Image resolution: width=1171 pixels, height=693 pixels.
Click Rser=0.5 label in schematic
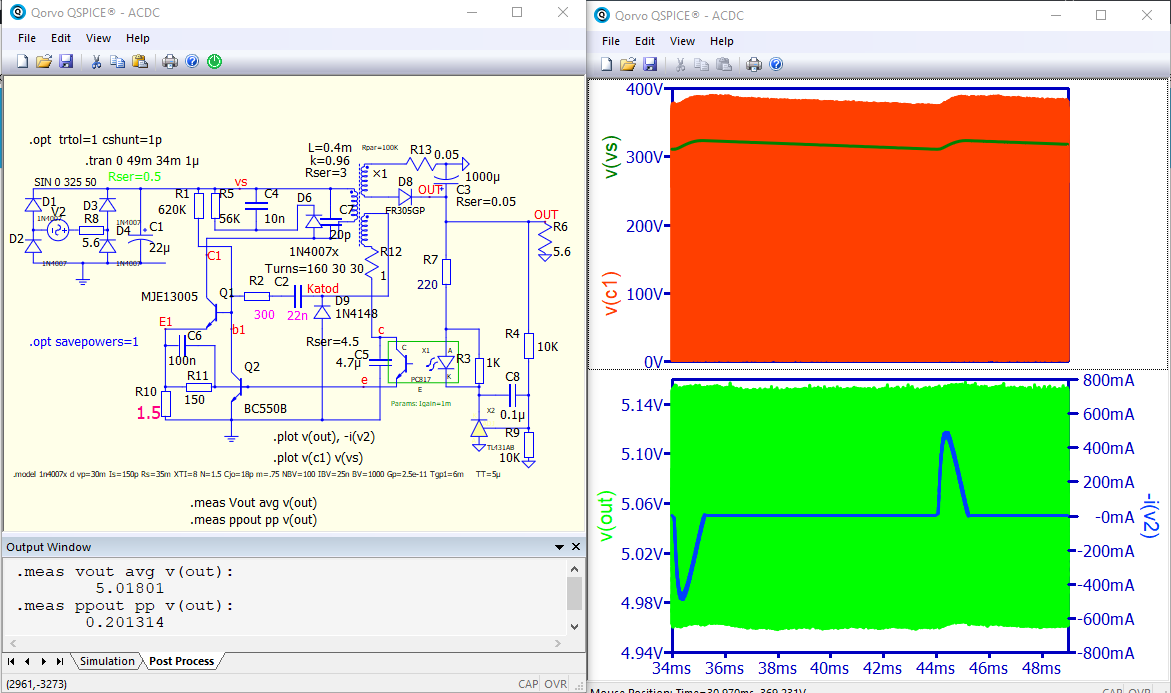(134, 177)
